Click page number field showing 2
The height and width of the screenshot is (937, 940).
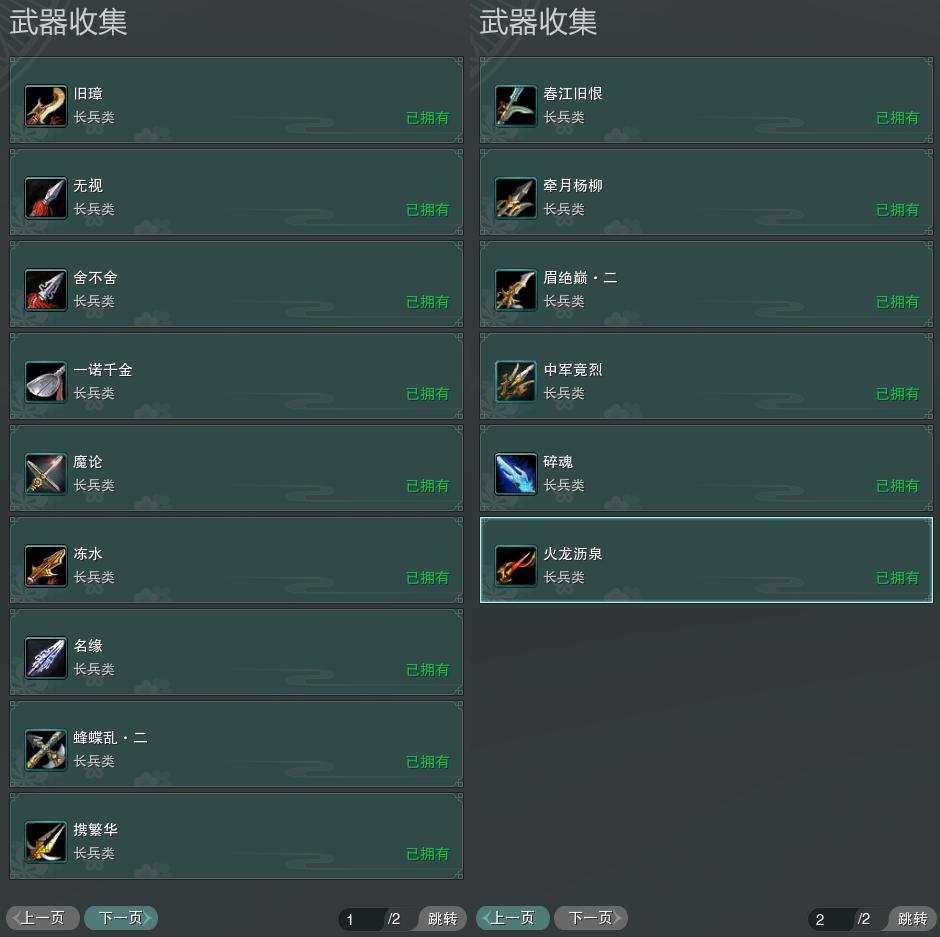click(x=831, y=919)
